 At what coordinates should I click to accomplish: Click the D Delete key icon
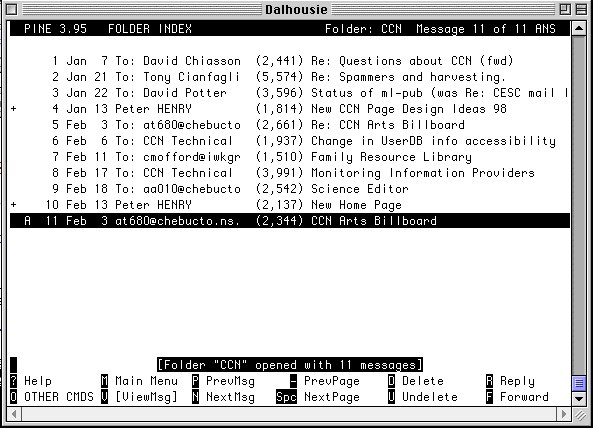tap(391, 381)
